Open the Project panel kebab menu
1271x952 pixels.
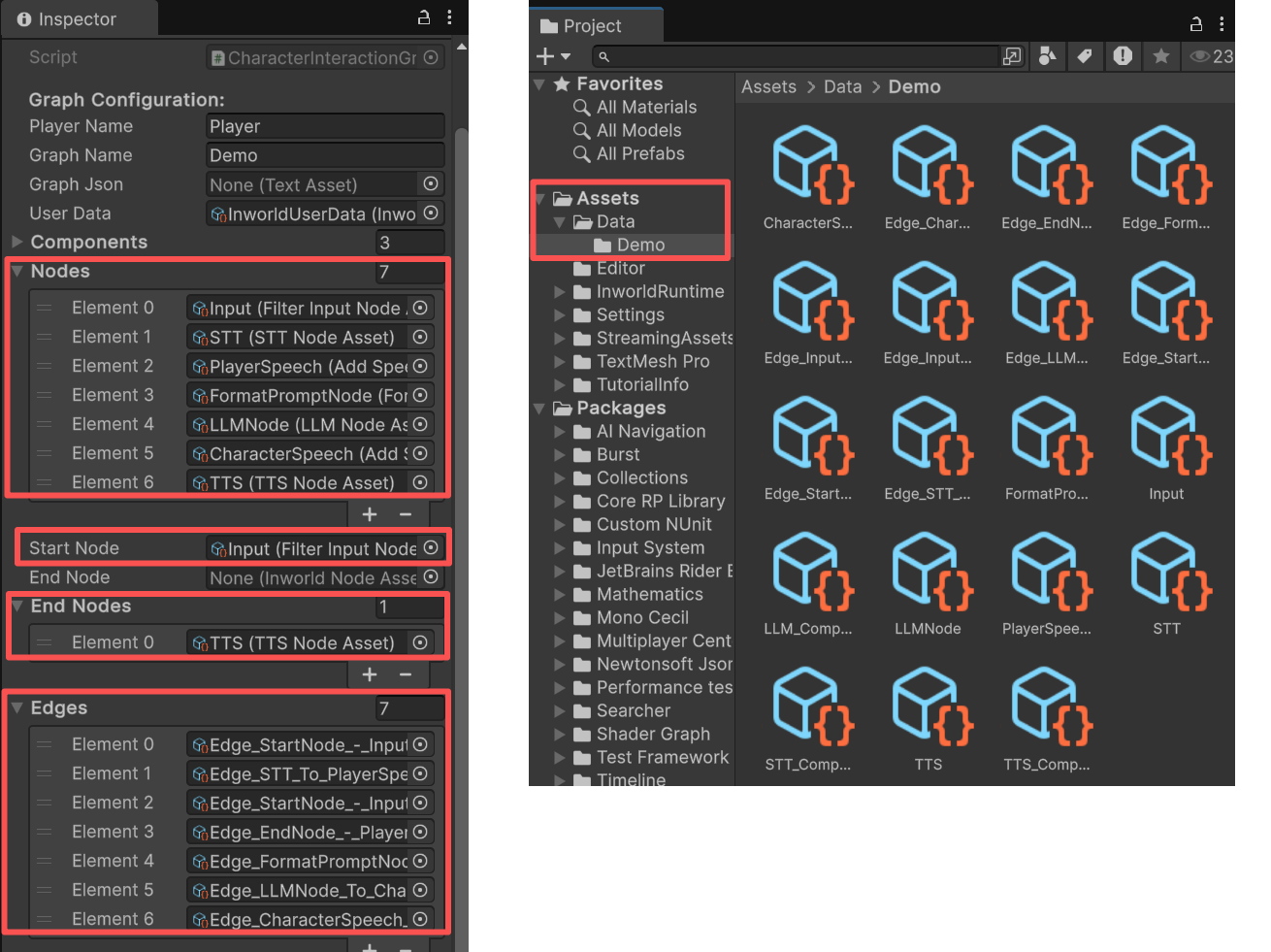[x=1222, y=24]
